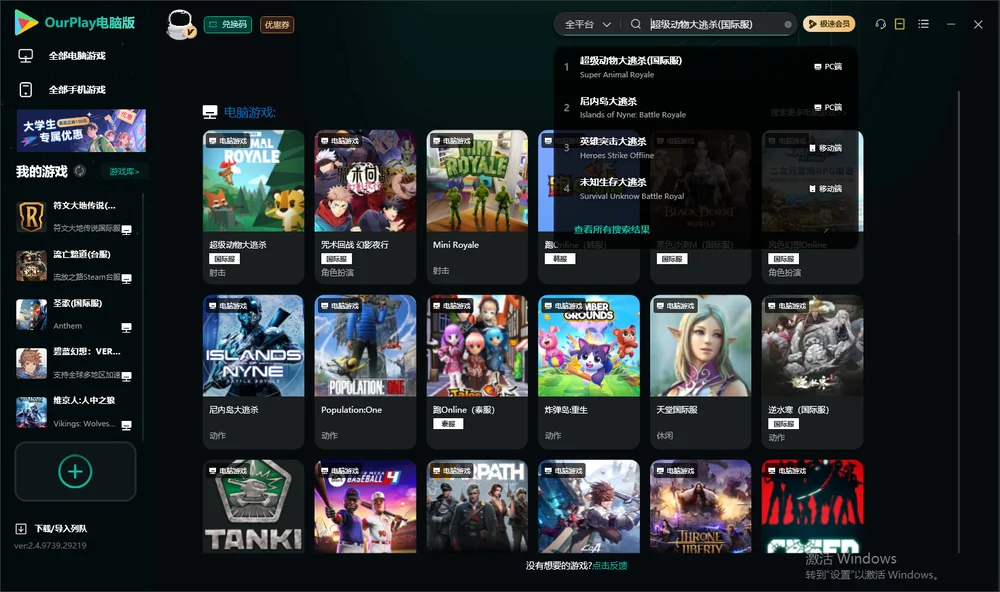Open 碧蓝幻想 in my games list
The image size is (1000, 592).
(75, 363)
